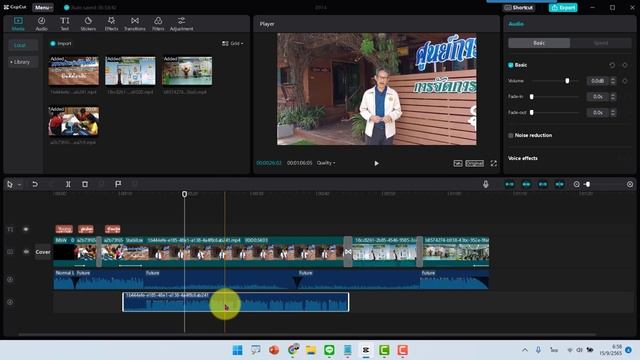Open the selection tool mode arrow
The width and height of the screenshot is (640, 360).
tap(19, 184)
